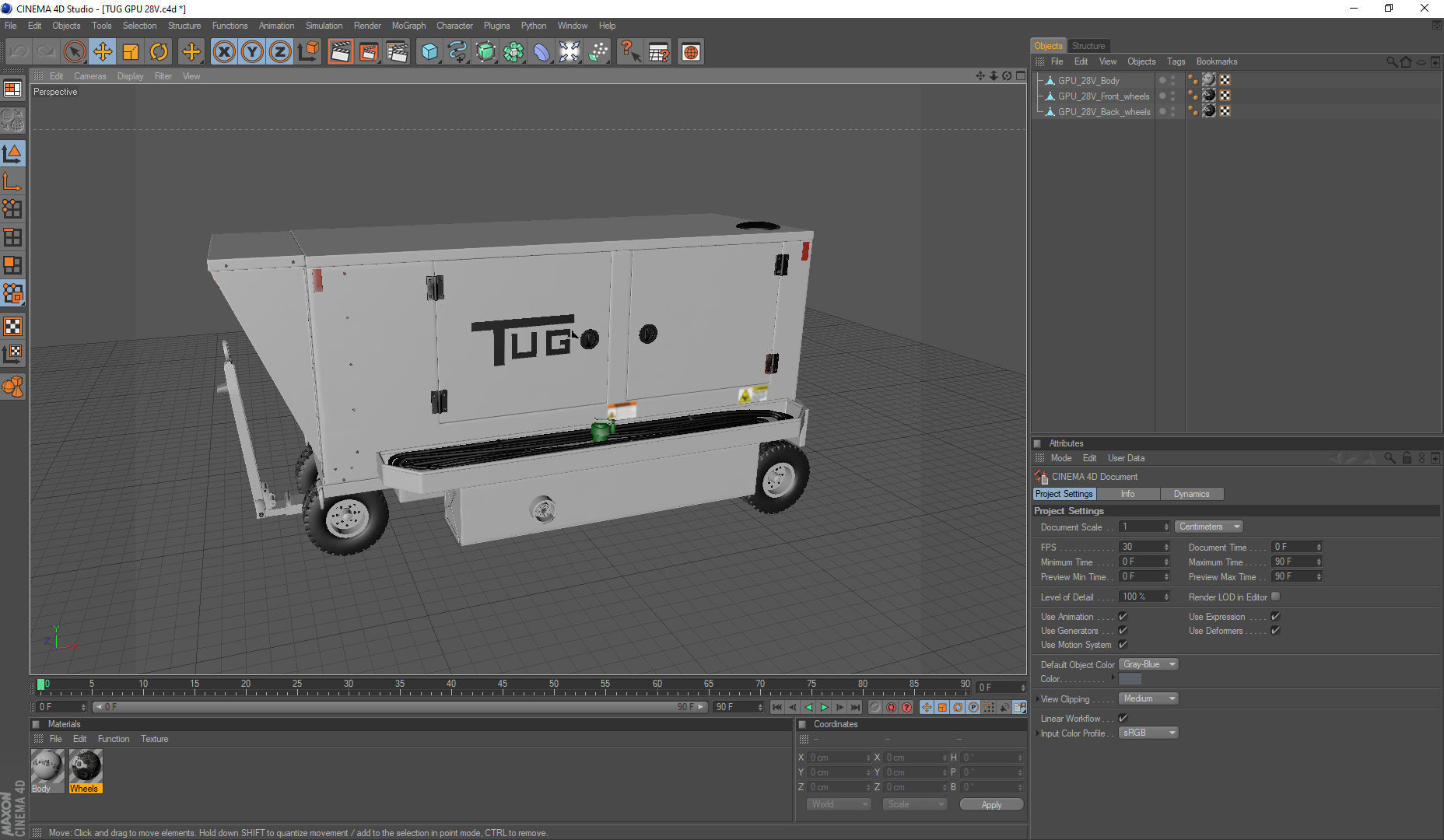1444x840 pixels.
Task: Go to start of animation
Action: [777, 707]
